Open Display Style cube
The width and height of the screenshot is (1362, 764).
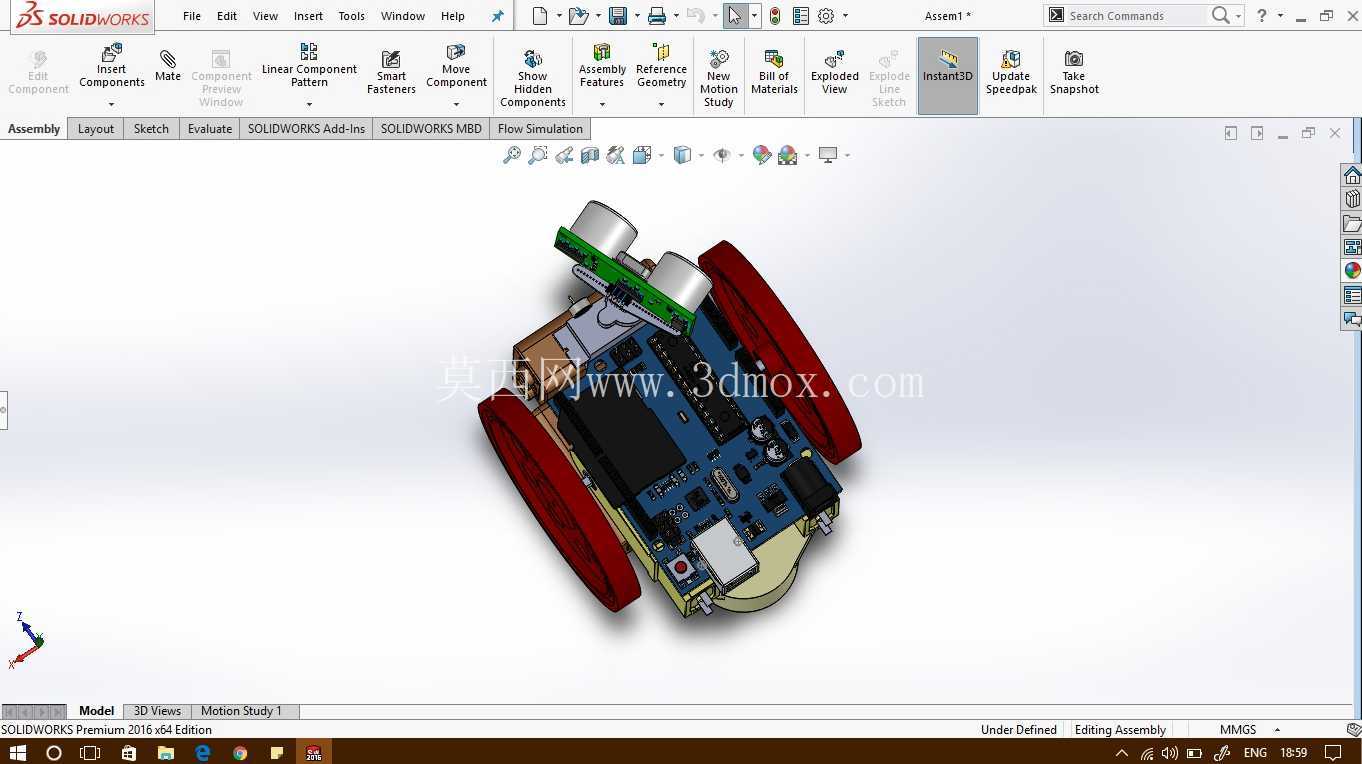682,155
